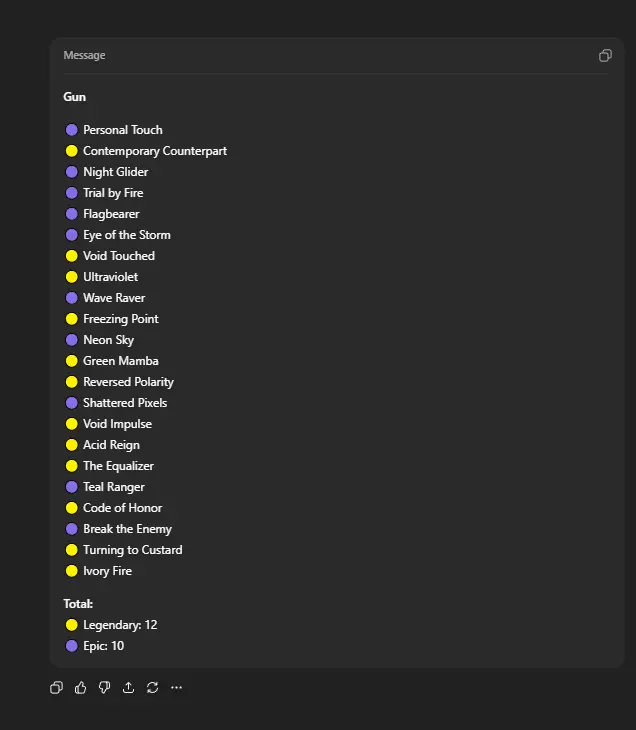Give the response a thumbs down

pos(104,688)
